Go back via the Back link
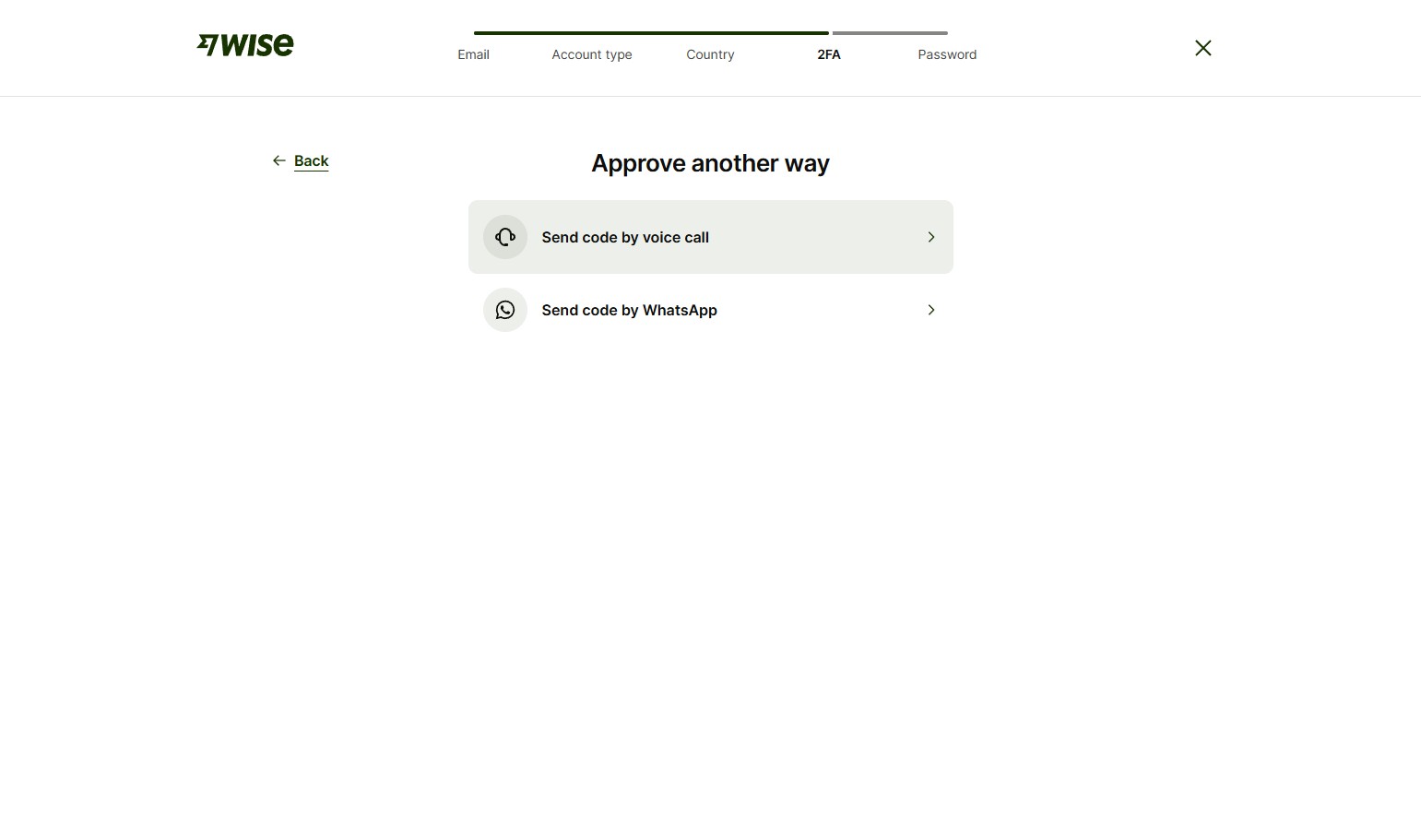 point(311,160)
